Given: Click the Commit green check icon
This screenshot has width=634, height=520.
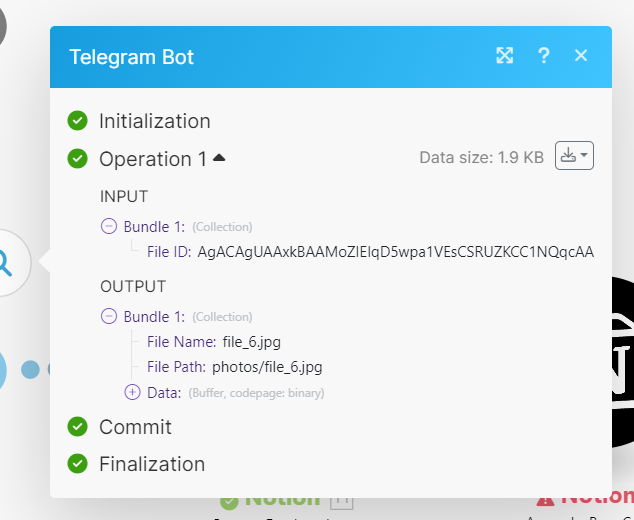Looking at the screenshot, I should click(77, 427).
